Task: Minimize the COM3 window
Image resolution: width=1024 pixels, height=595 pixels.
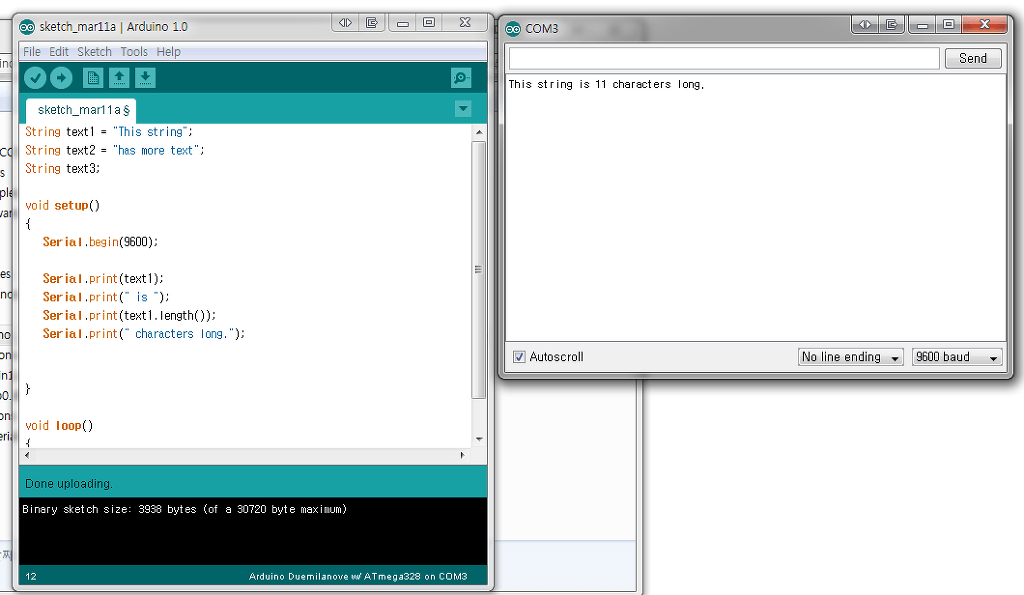Action: click(x=923, y=25)
